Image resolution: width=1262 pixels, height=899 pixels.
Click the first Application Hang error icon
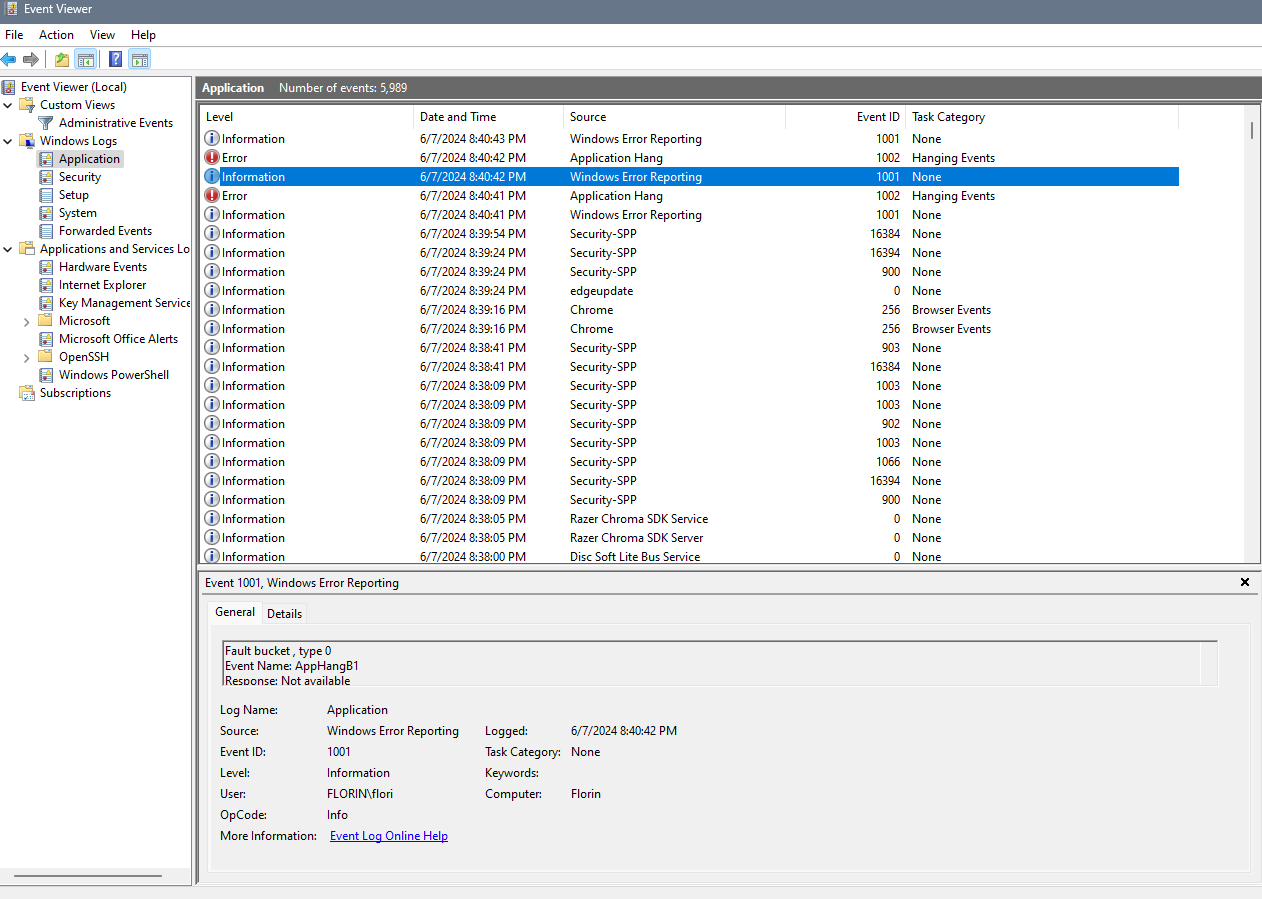click(212, 158)
